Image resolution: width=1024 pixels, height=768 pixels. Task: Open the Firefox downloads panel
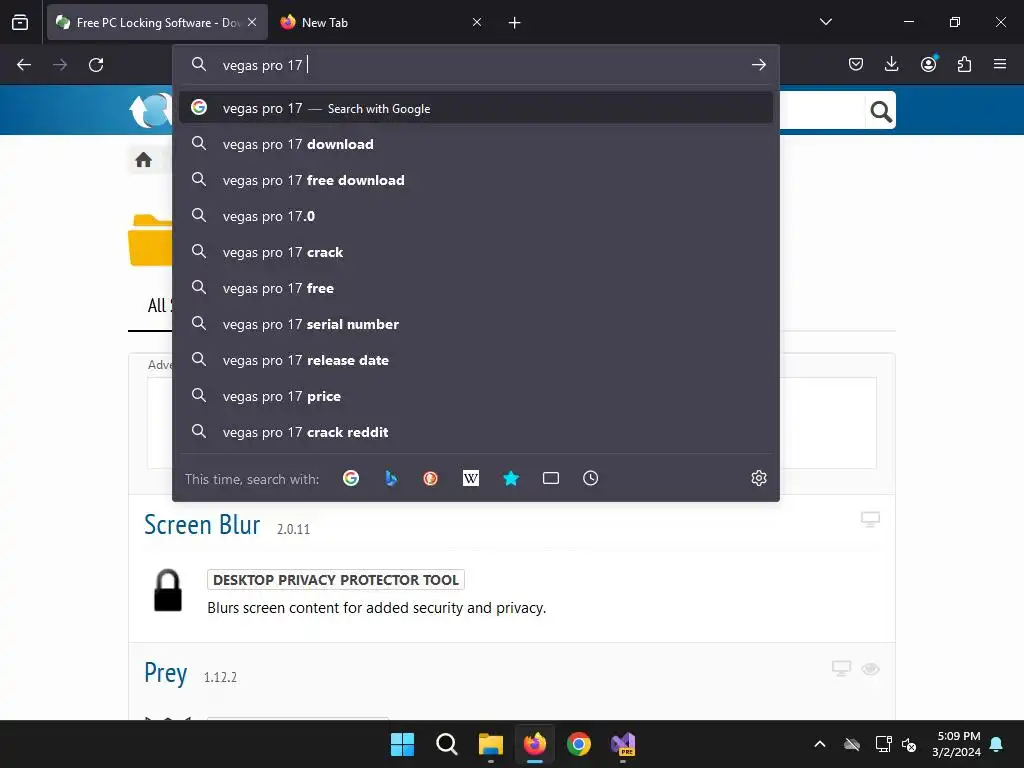(891, 64)
